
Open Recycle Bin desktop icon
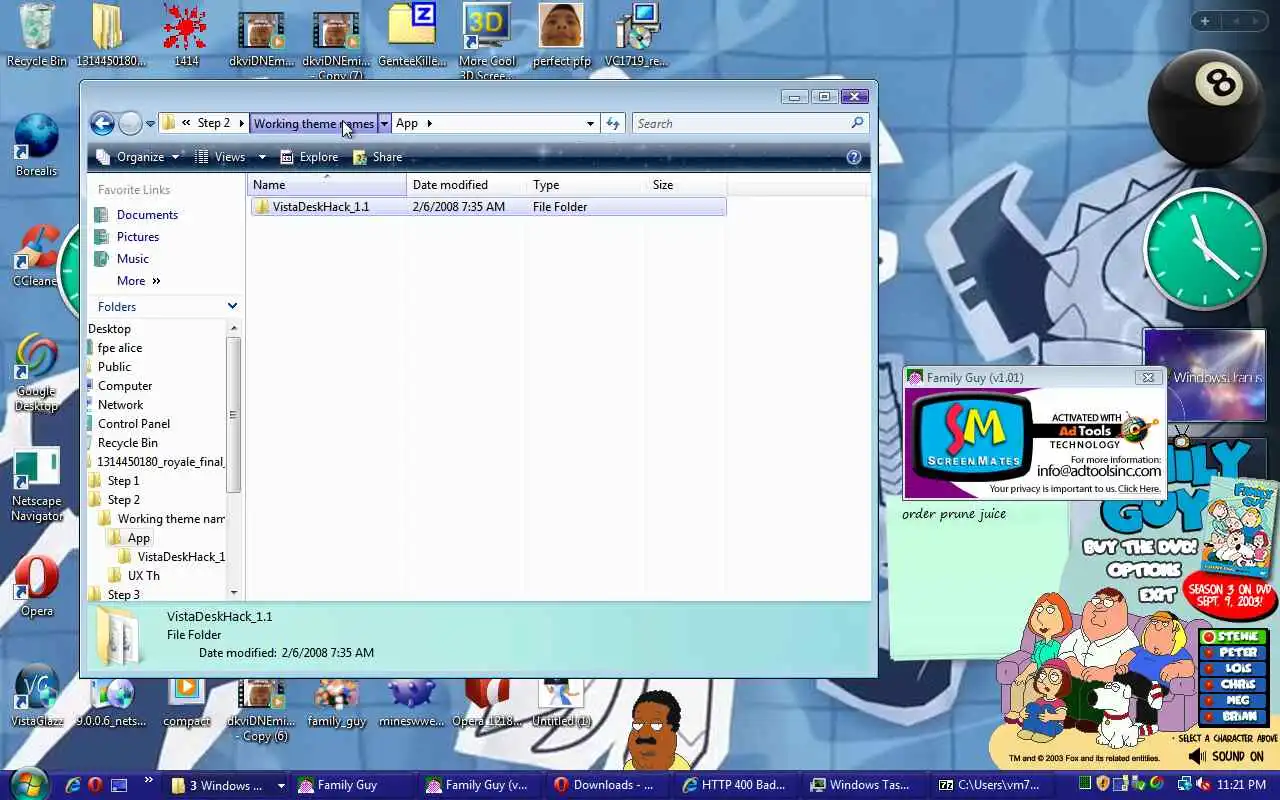click(37, 35)
